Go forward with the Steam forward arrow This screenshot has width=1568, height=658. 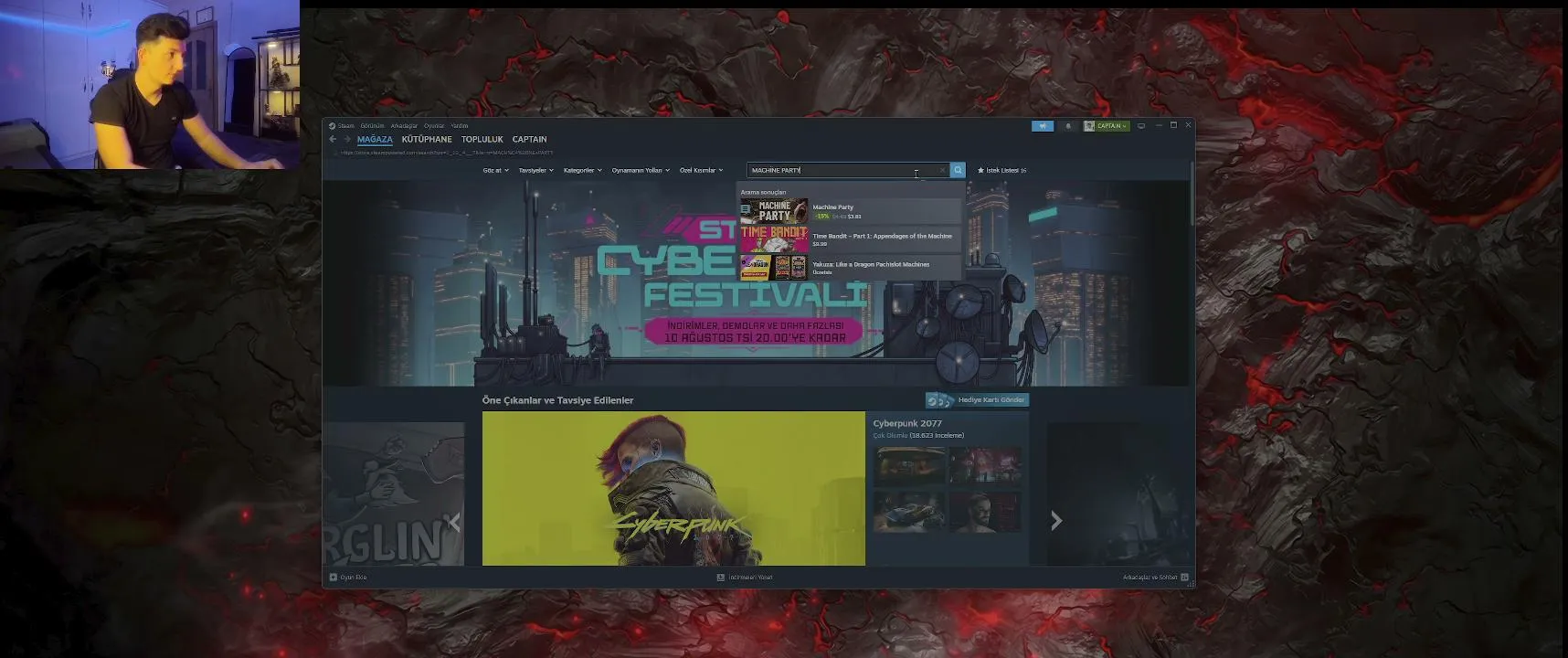346,139
